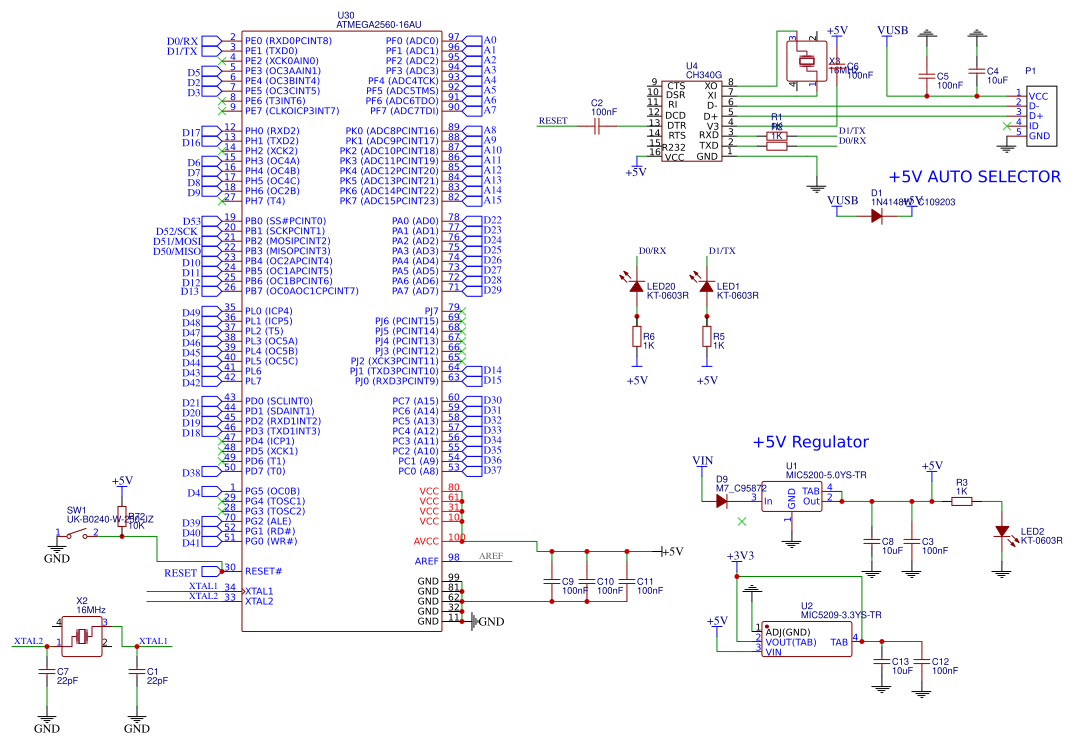The width and height of the screenshot is (1073, 745).
Task: Select capacitor C5 100nF near VUSB
Action: coord(927,75)
